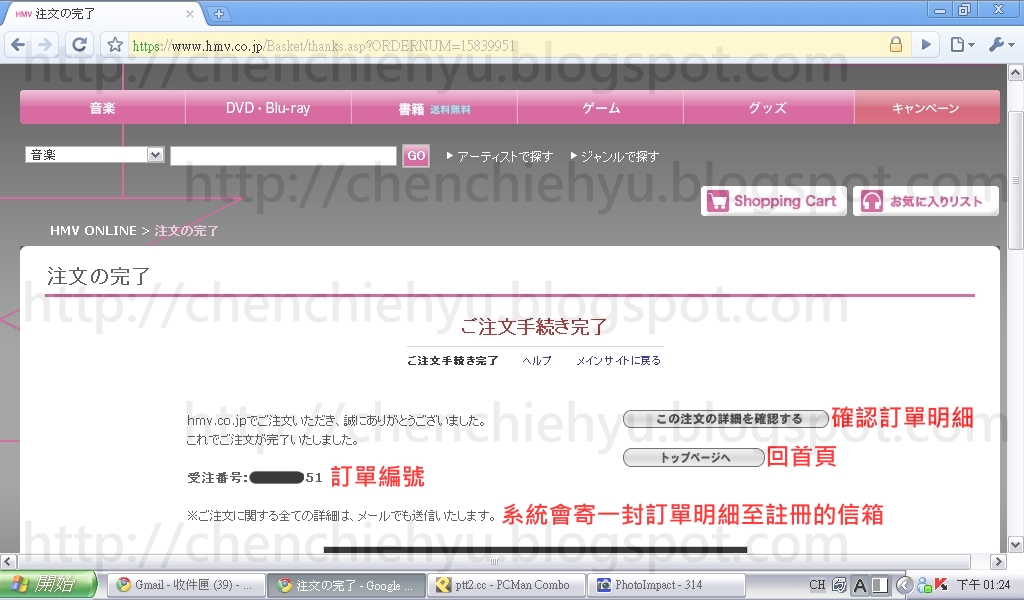Click the site search text field
The image size is (1024, 600).
coord(283,156)
